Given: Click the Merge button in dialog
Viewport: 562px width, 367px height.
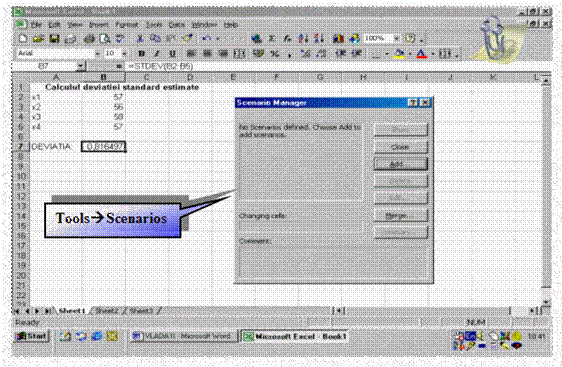Looking at the screenshot, I should (x=400, y=215).
